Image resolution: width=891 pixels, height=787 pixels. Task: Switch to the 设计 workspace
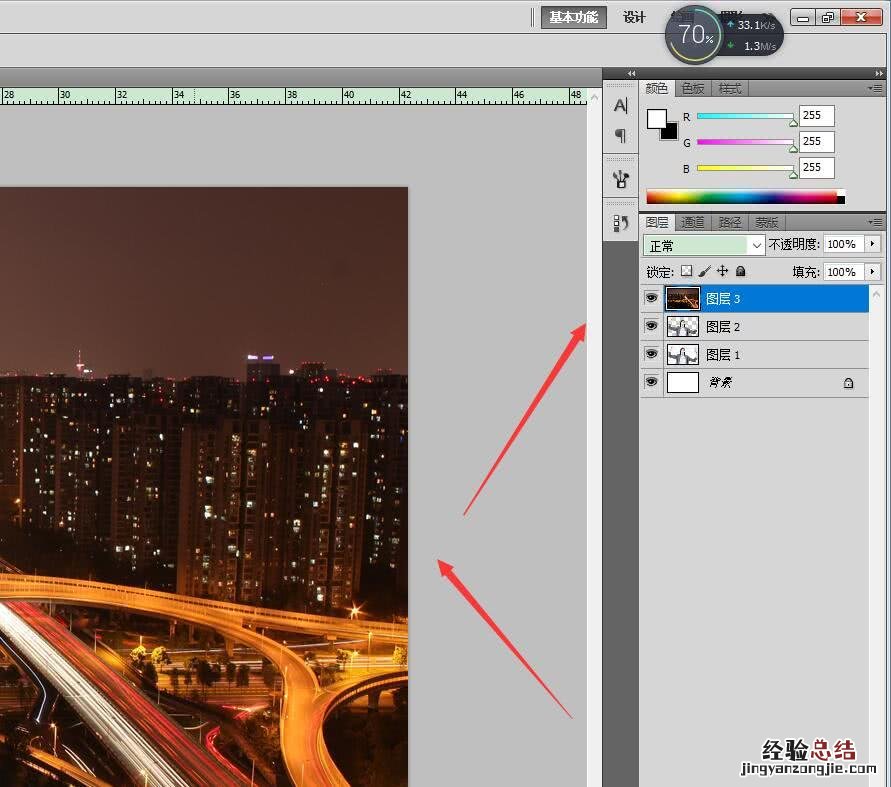click(x=634, y=17)
